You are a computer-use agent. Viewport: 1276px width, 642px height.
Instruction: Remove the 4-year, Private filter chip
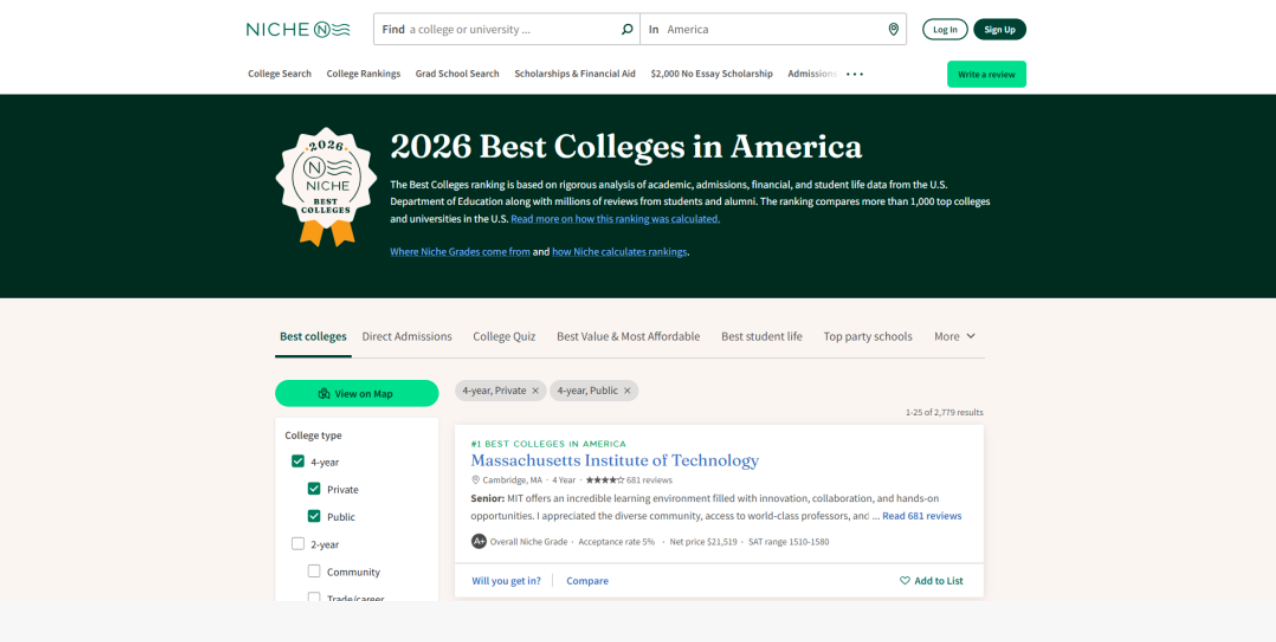(x=535, y=391)
